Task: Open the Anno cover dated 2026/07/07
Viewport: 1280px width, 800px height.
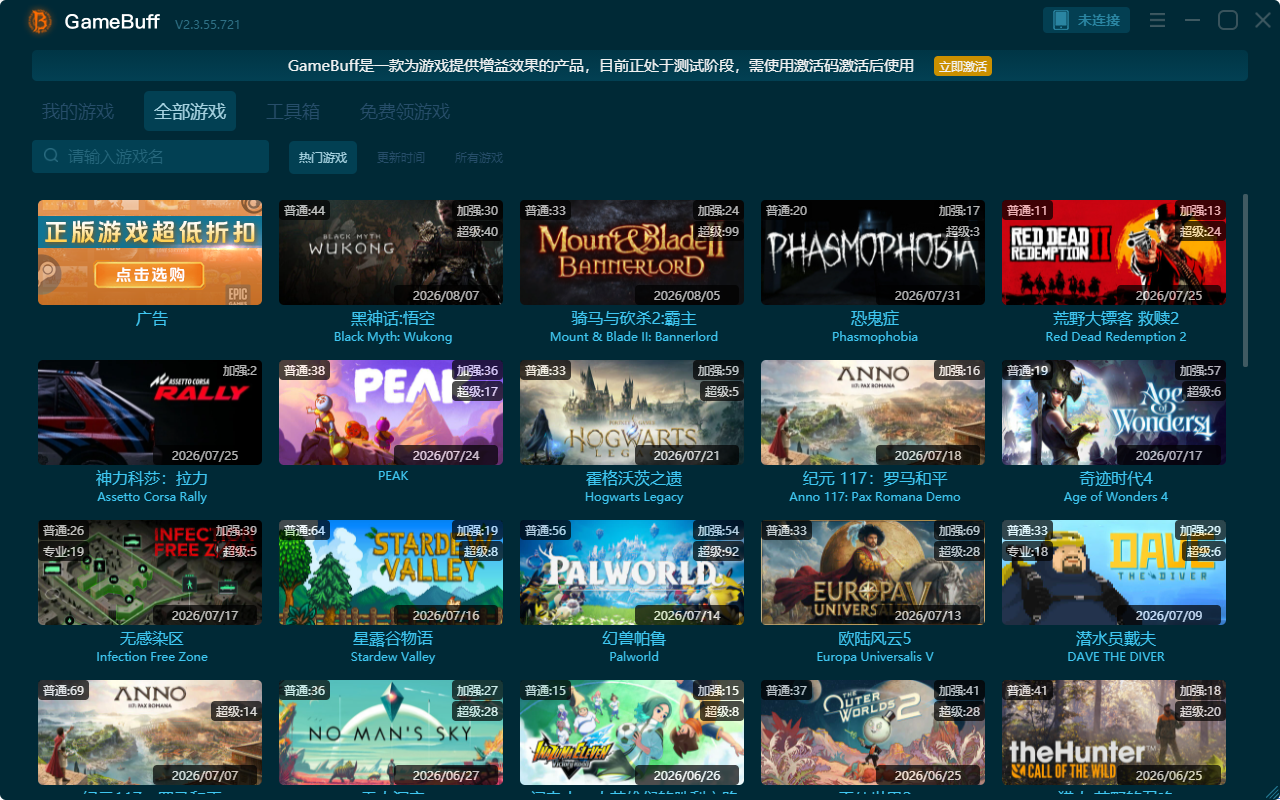Action: click(x=150, y=732)
